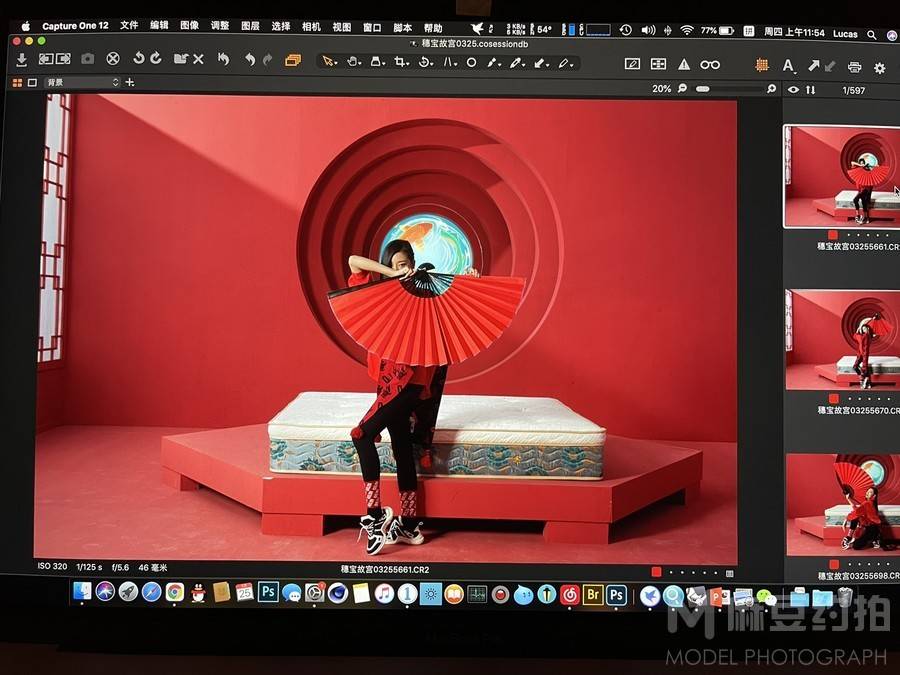Open the 背景 layer dropdown

point(82,82)
